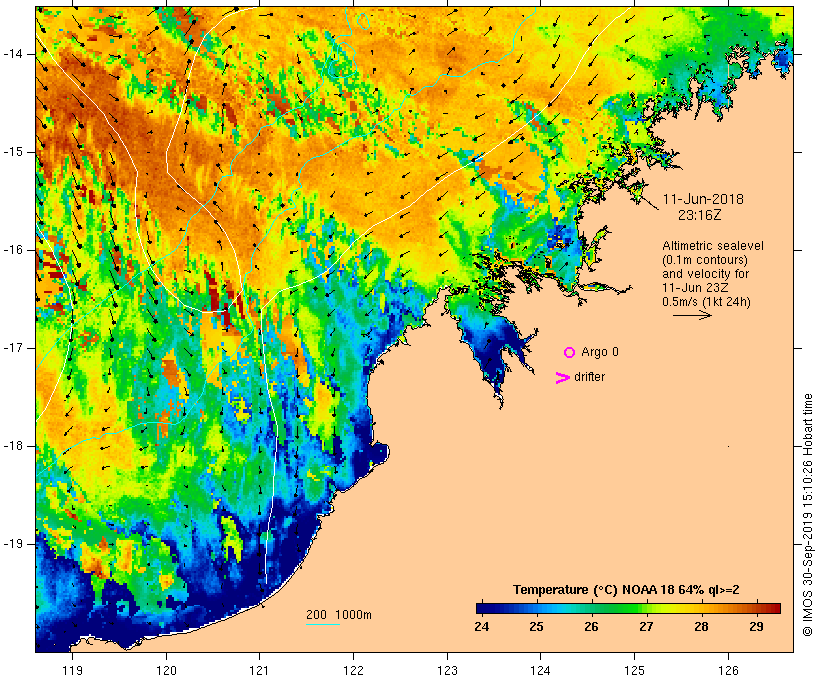Click latitude axis label -17
820x680 pixels.
13,348
